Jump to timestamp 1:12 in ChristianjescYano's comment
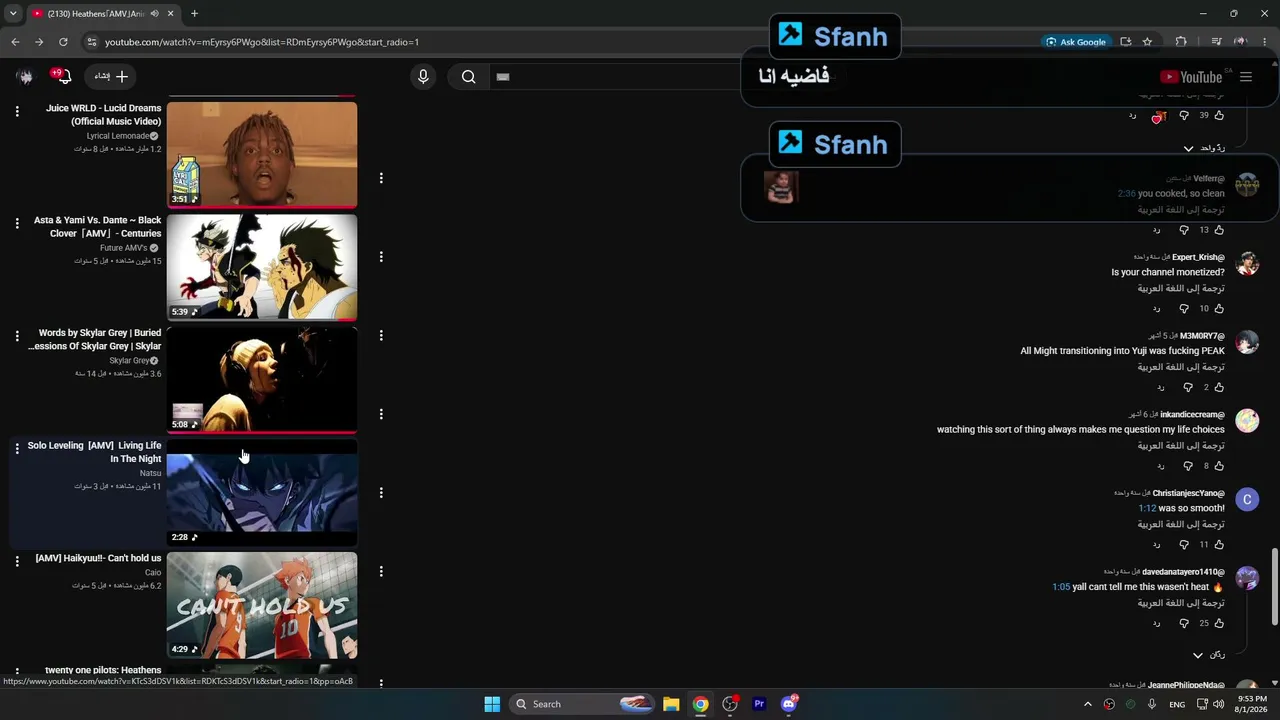The image size is (1280, 720). pos(1147,508)
